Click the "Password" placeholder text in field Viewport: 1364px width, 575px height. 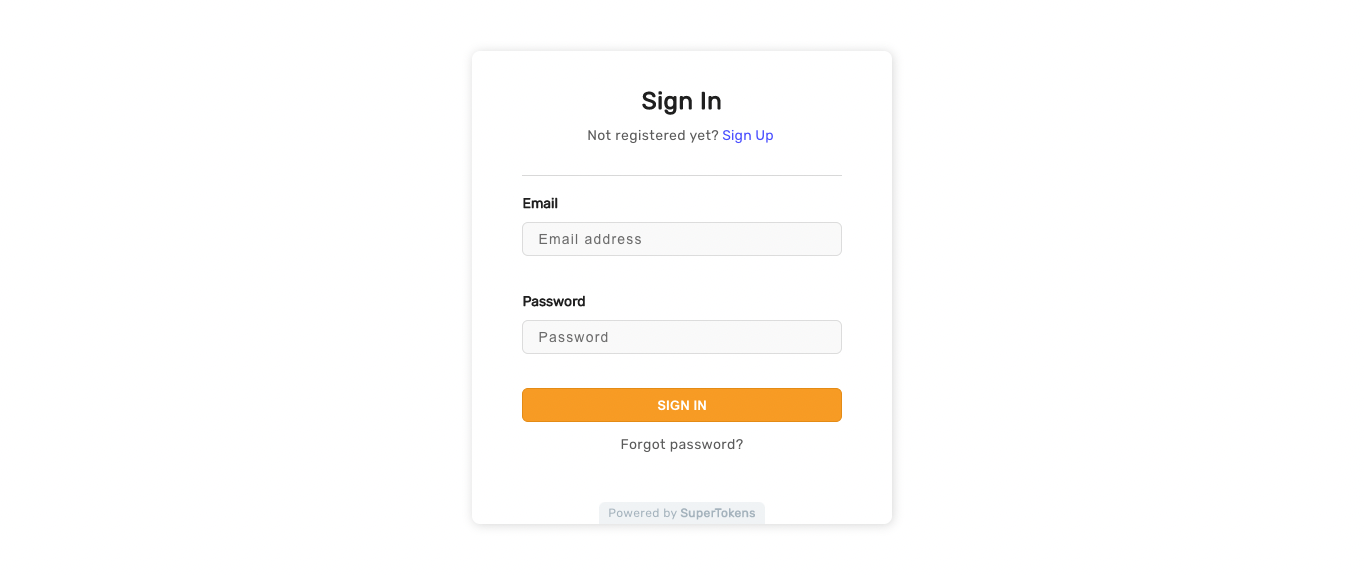pyautogui.click(x=573, y=337)
